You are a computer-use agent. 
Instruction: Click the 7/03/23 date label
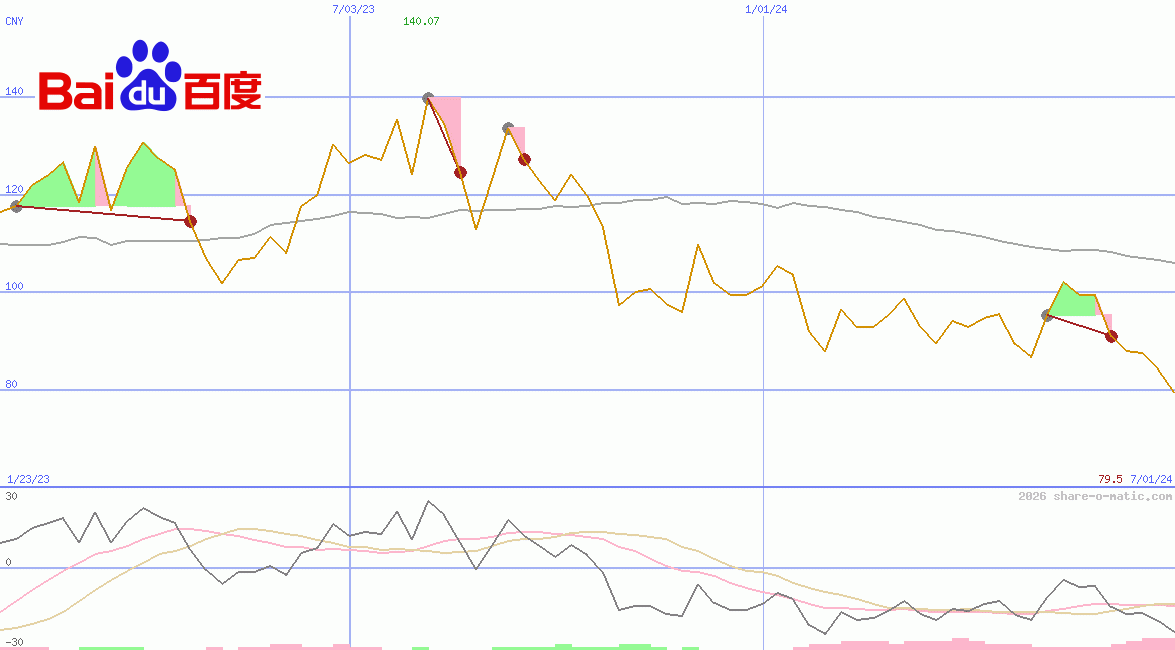pyautogui.click(x=353, y=9)
